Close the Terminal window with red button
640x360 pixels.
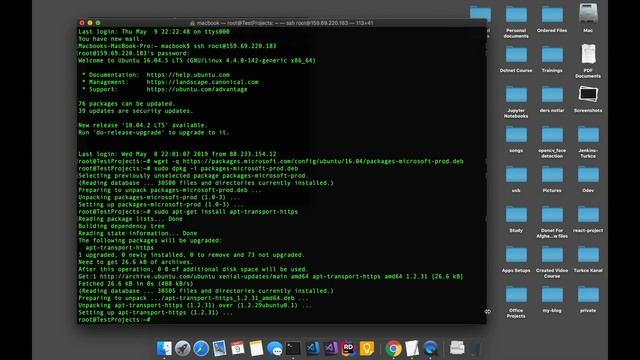tap(82, 23)
